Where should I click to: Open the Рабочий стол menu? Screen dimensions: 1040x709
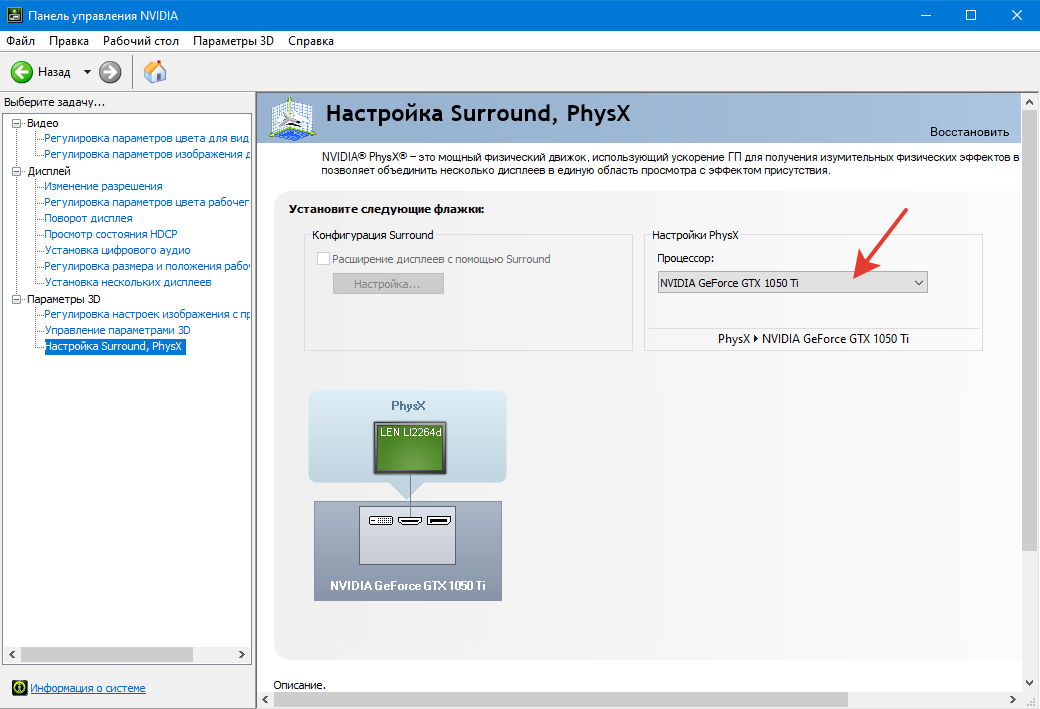tap(141, 40)
